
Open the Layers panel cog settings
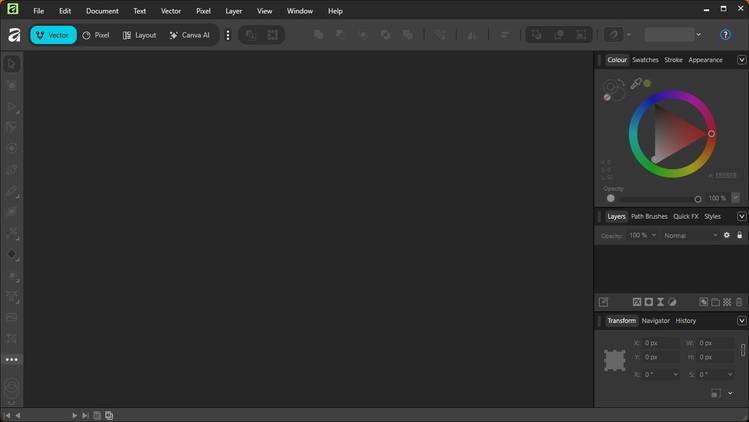coord(727,235)
